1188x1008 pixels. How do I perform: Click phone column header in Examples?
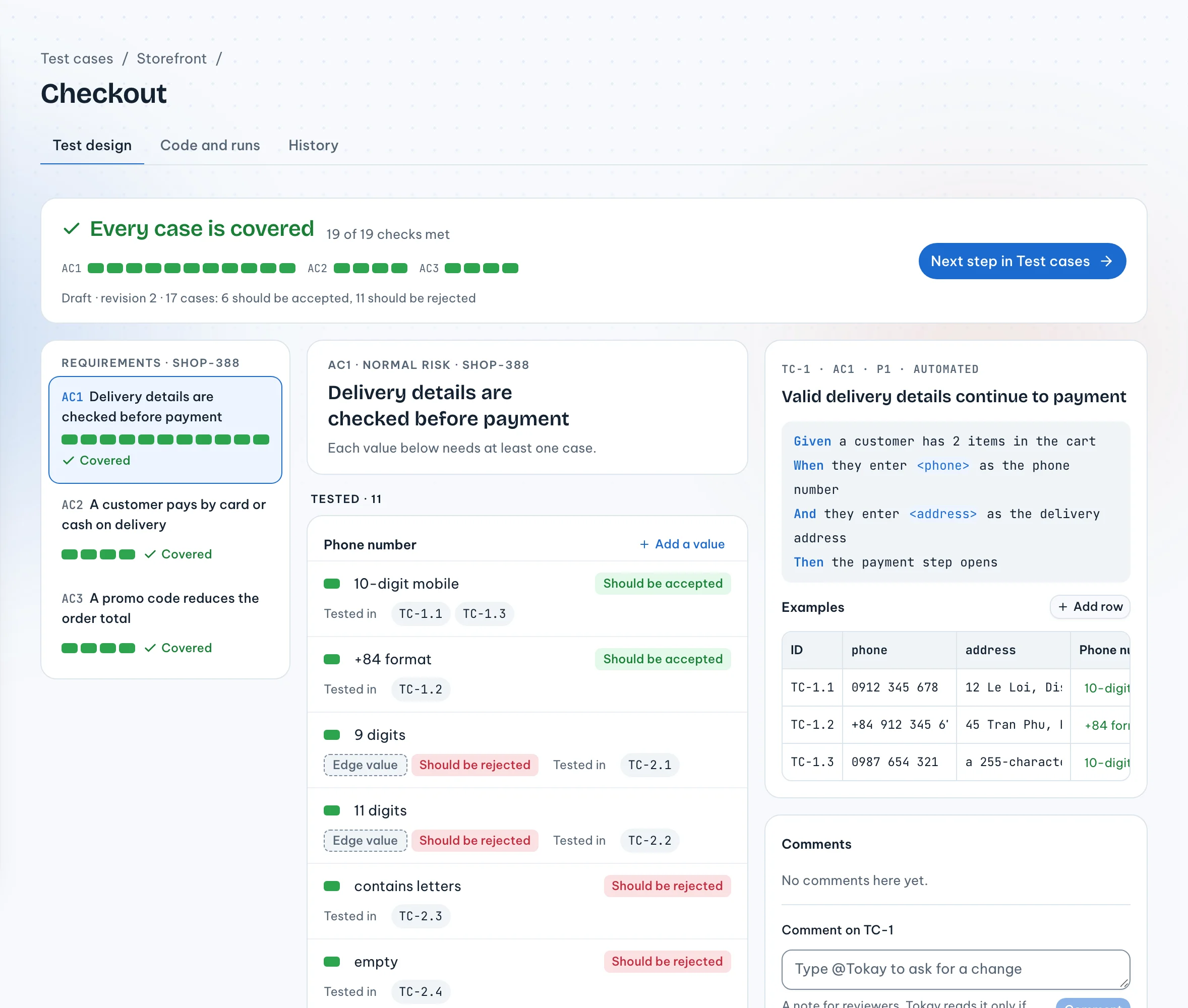click(x=899, y=650)
